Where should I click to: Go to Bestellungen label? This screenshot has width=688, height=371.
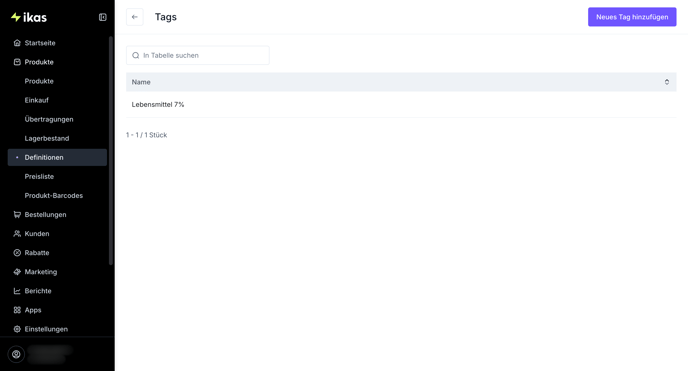tap(46, 214)
